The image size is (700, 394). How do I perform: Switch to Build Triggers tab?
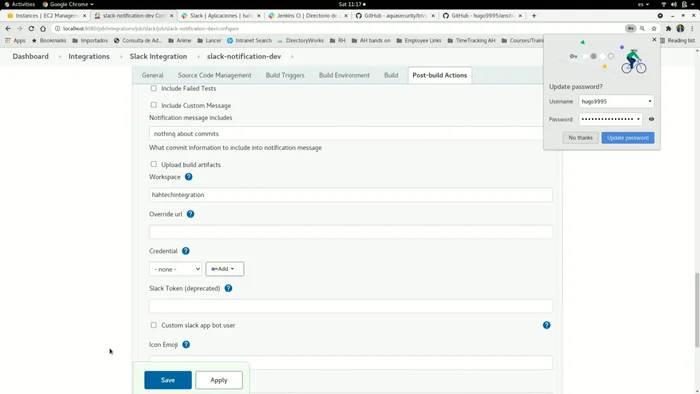(x=285, y=75)
